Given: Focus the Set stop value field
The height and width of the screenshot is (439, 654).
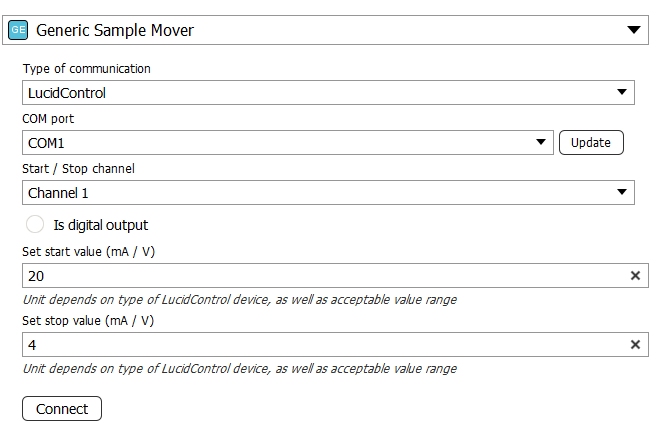Looking at the screenshot, I should [x=320, y=345].
